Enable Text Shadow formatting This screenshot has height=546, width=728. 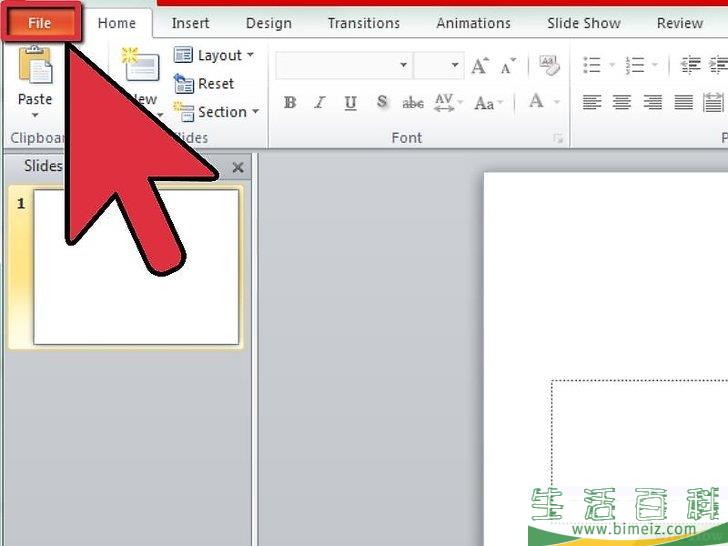(381, 102)
